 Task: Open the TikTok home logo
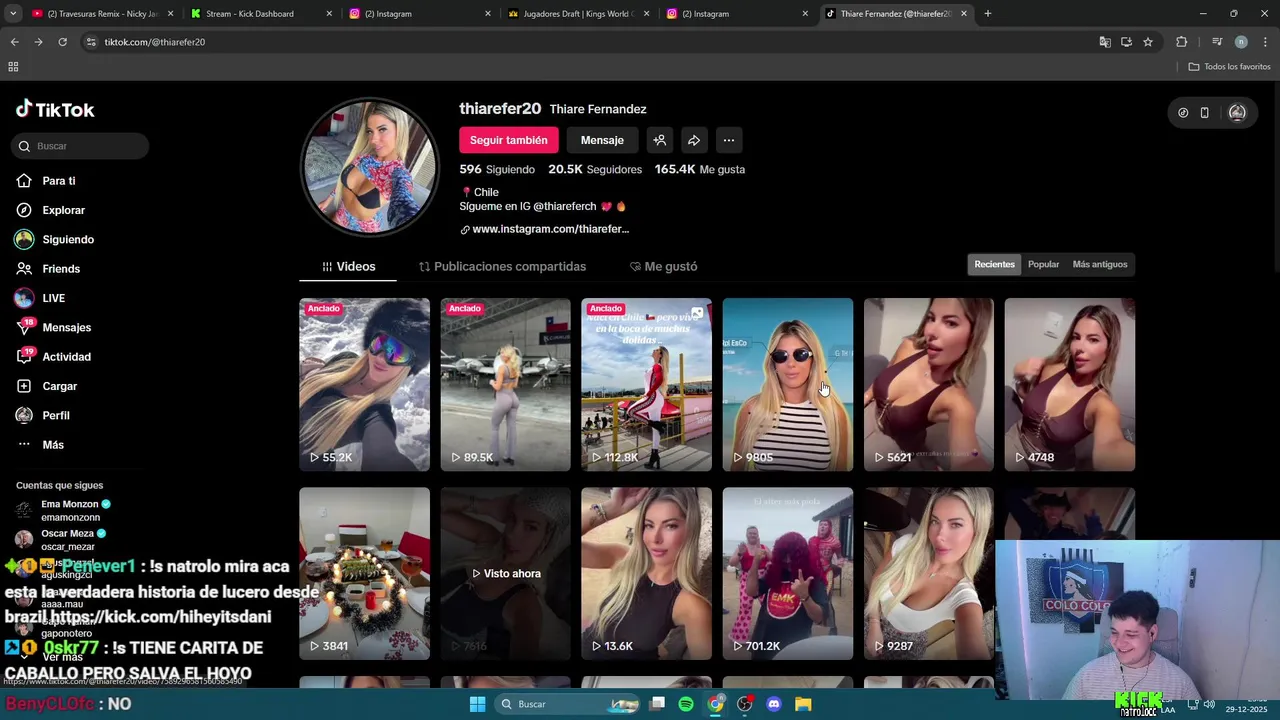coord(55,110)
